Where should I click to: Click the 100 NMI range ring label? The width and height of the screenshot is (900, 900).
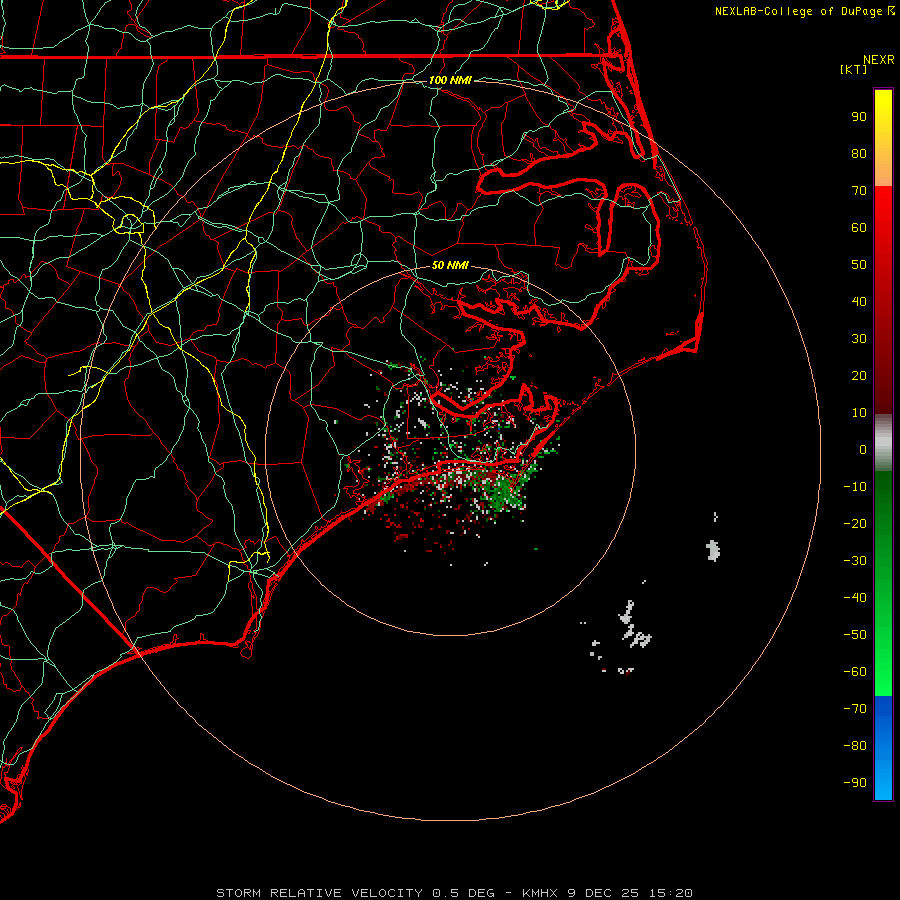coord(450,80)
